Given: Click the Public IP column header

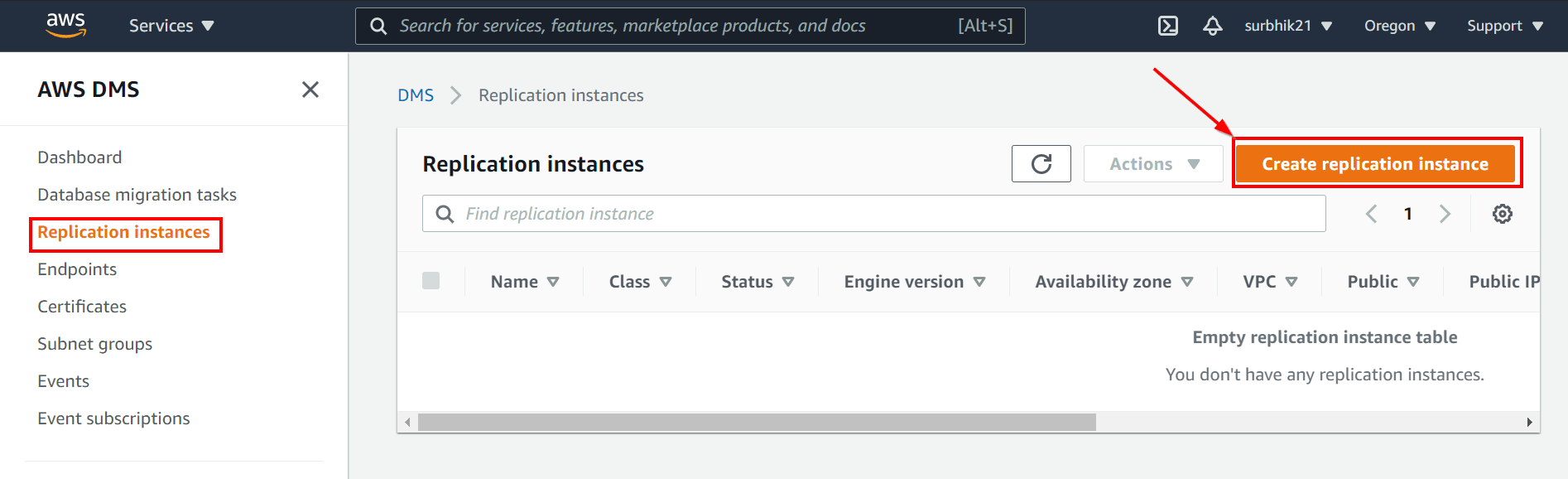Looking at the screenshot, I should click(1503, 282).
